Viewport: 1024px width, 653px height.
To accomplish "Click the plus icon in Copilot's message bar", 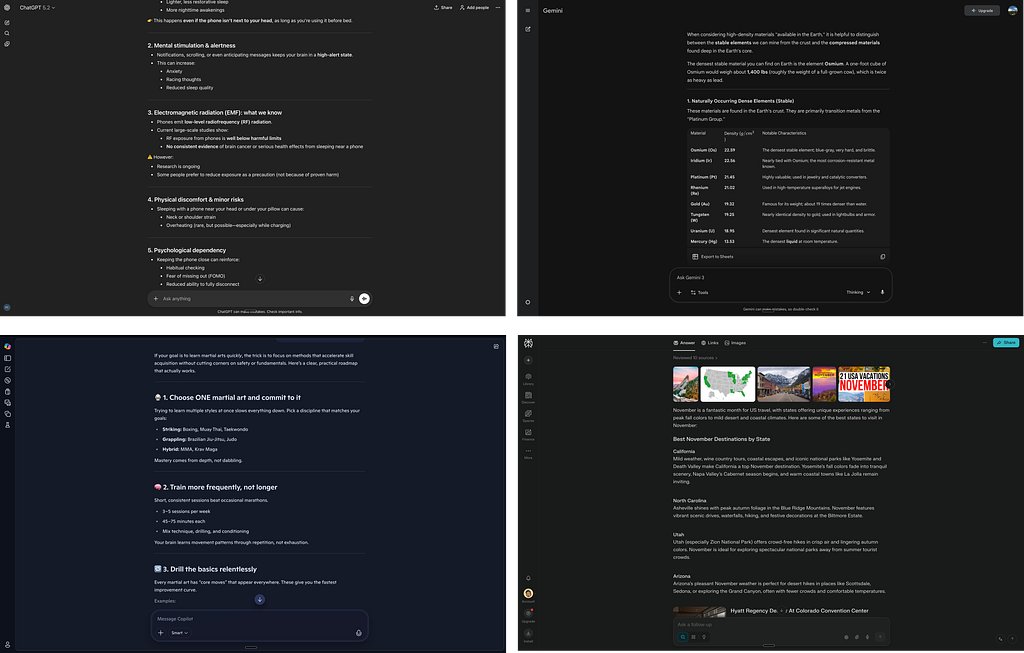I will 161,632.
